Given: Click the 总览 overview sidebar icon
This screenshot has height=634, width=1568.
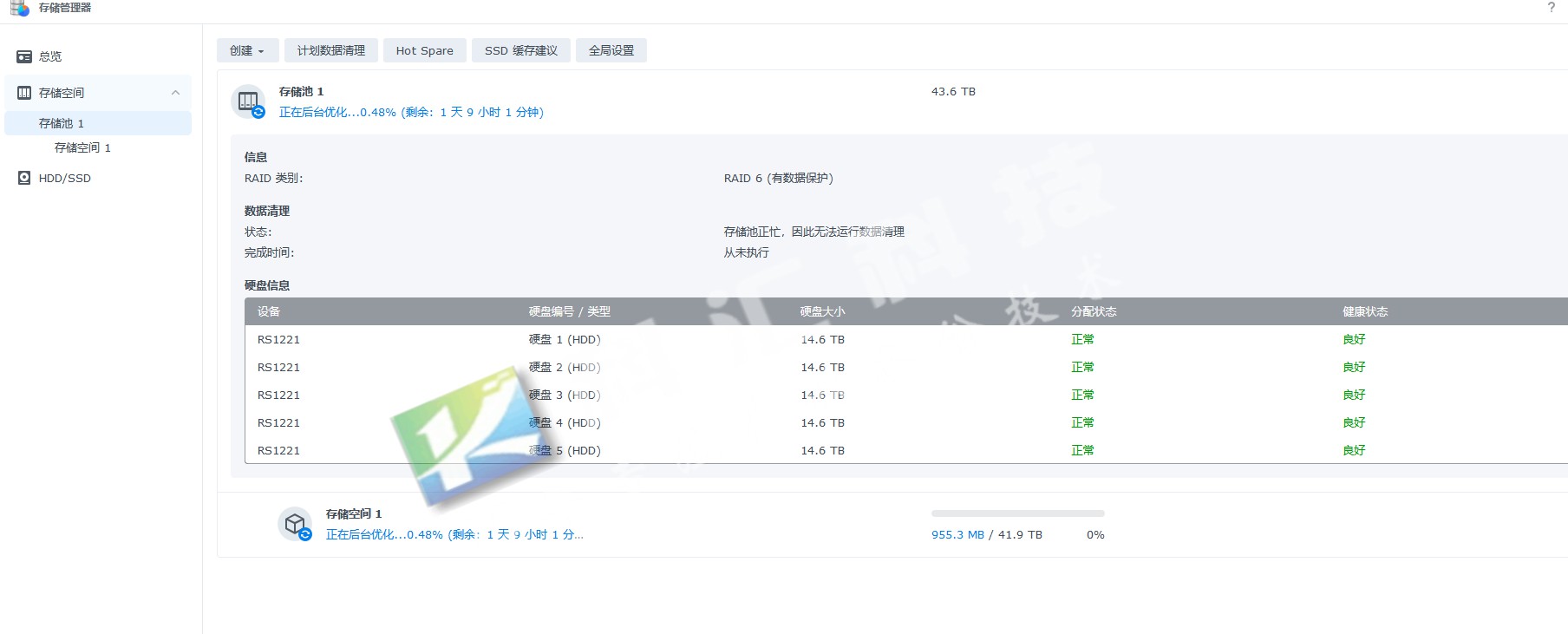Looking at the screenshot, I should pos(24,56).
